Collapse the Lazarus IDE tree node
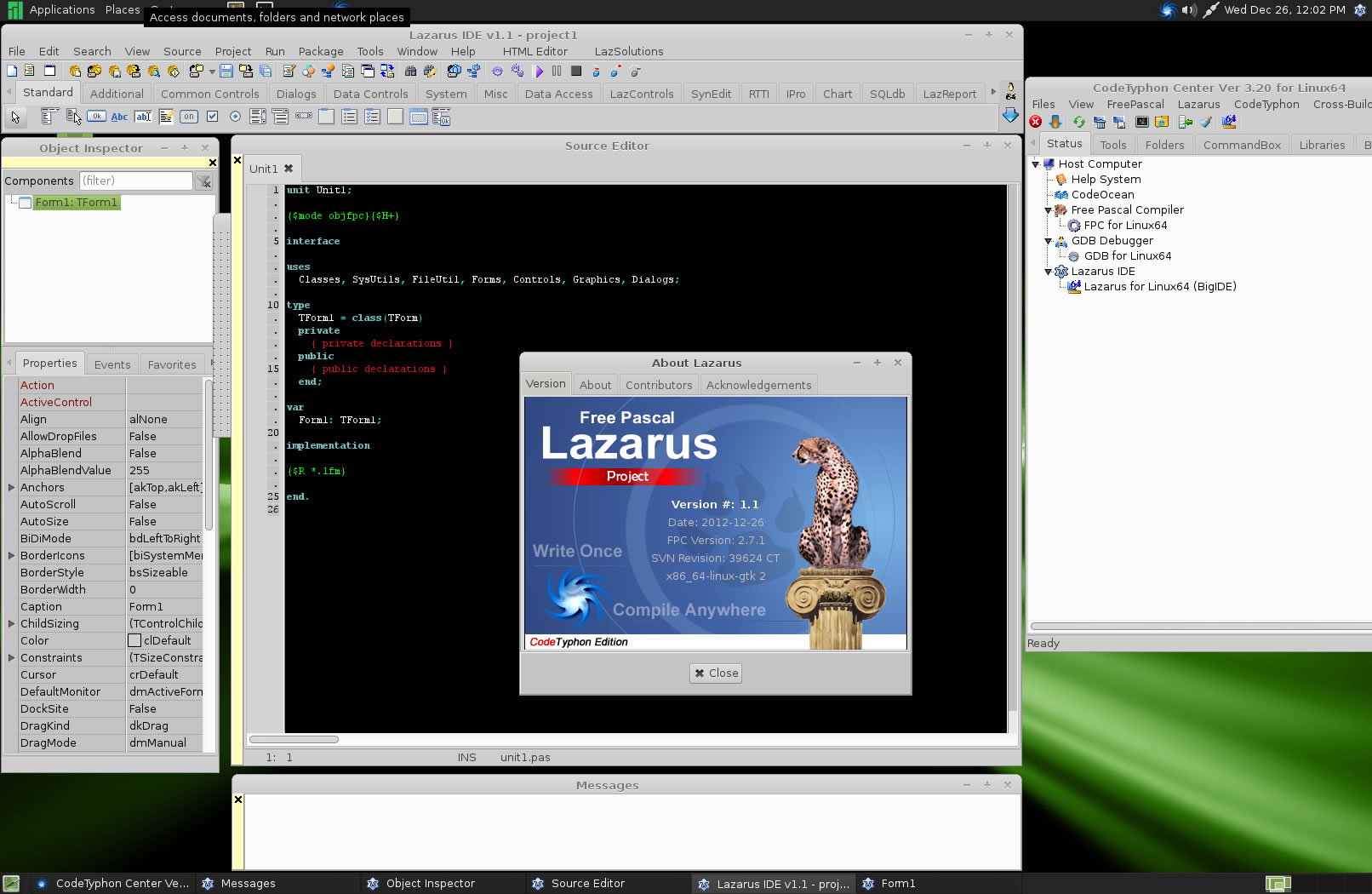1372x894 pixels. pos(1049,271)
